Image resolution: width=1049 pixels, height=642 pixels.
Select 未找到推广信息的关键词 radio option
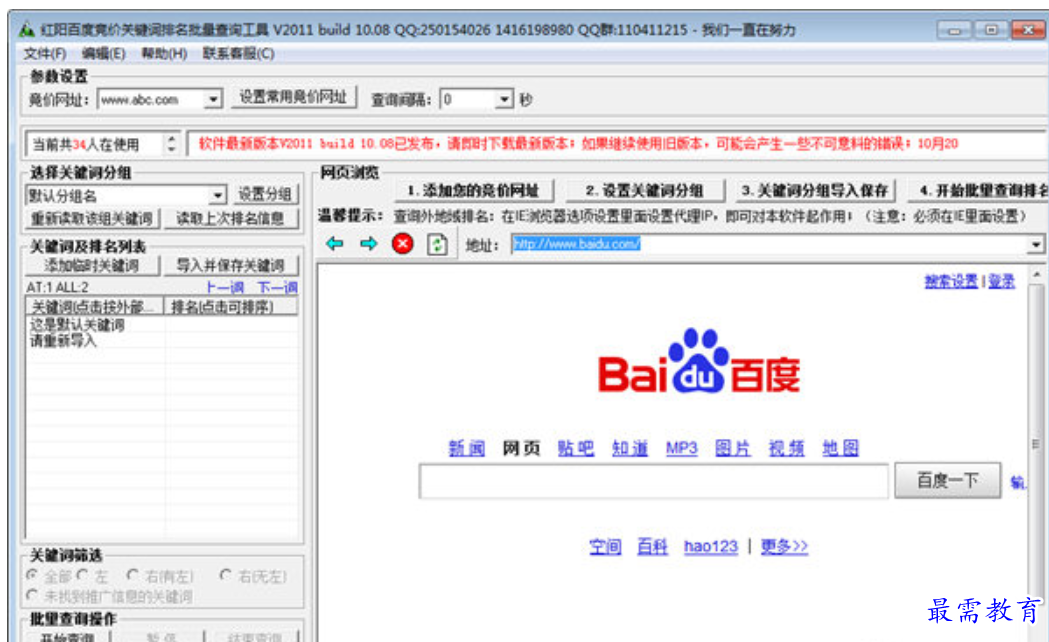point(31,595)
